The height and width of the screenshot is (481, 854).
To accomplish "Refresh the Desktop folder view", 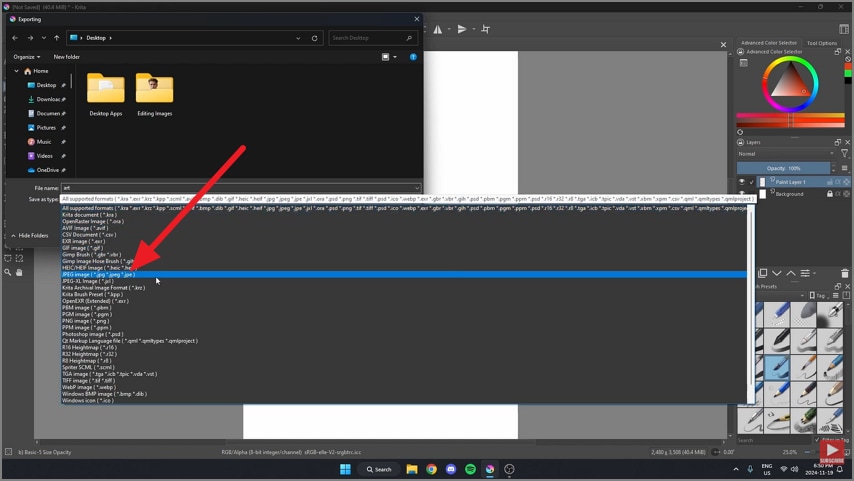I will (314, 38).
